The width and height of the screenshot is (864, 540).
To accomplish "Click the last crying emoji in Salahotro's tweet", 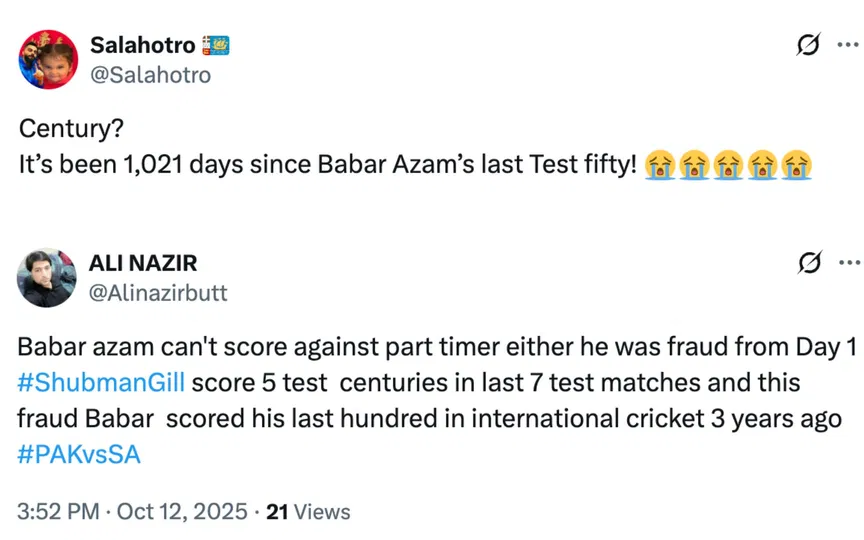I will 796,164.
